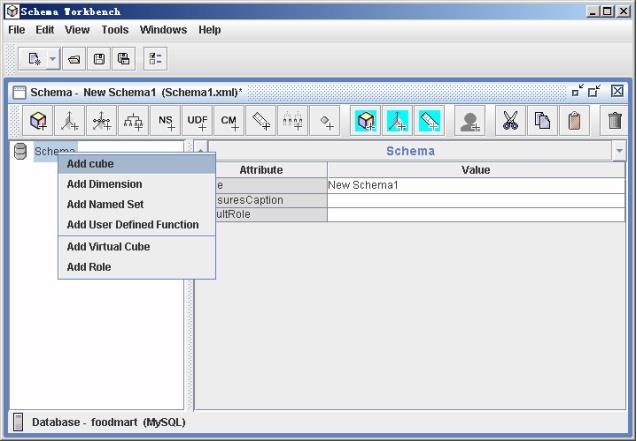Click the Schema internal frame window icon
The width and height of the screenshot is (637, 441).
click(x=19, y=92)
